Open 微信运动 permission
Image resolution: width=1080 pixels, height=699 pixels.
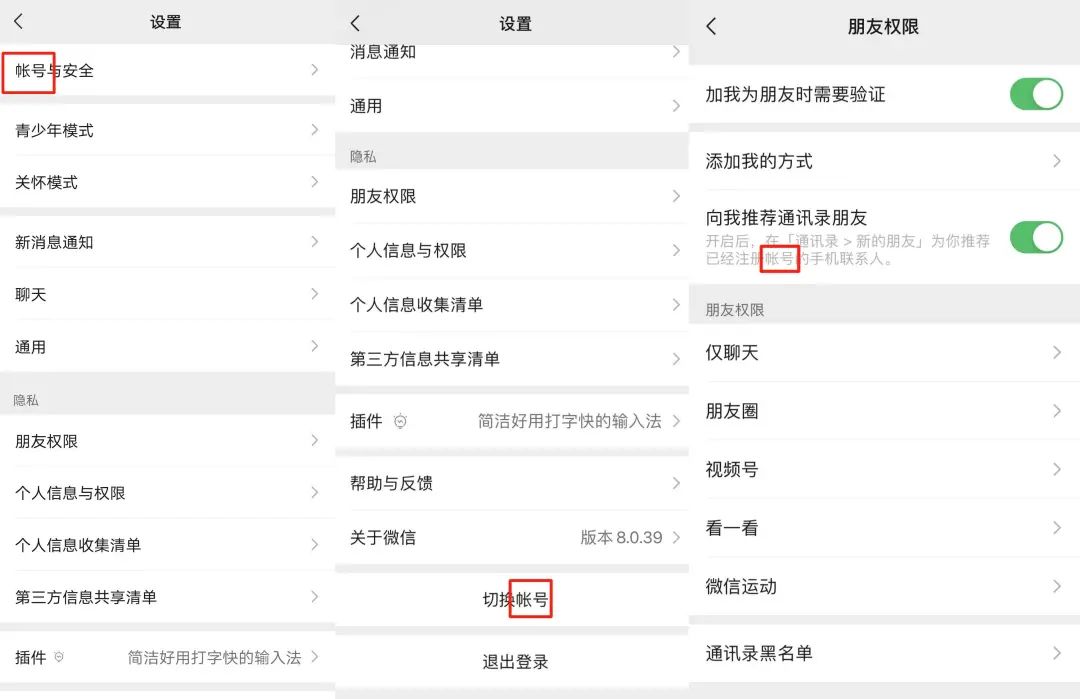(x=884, y=586)
